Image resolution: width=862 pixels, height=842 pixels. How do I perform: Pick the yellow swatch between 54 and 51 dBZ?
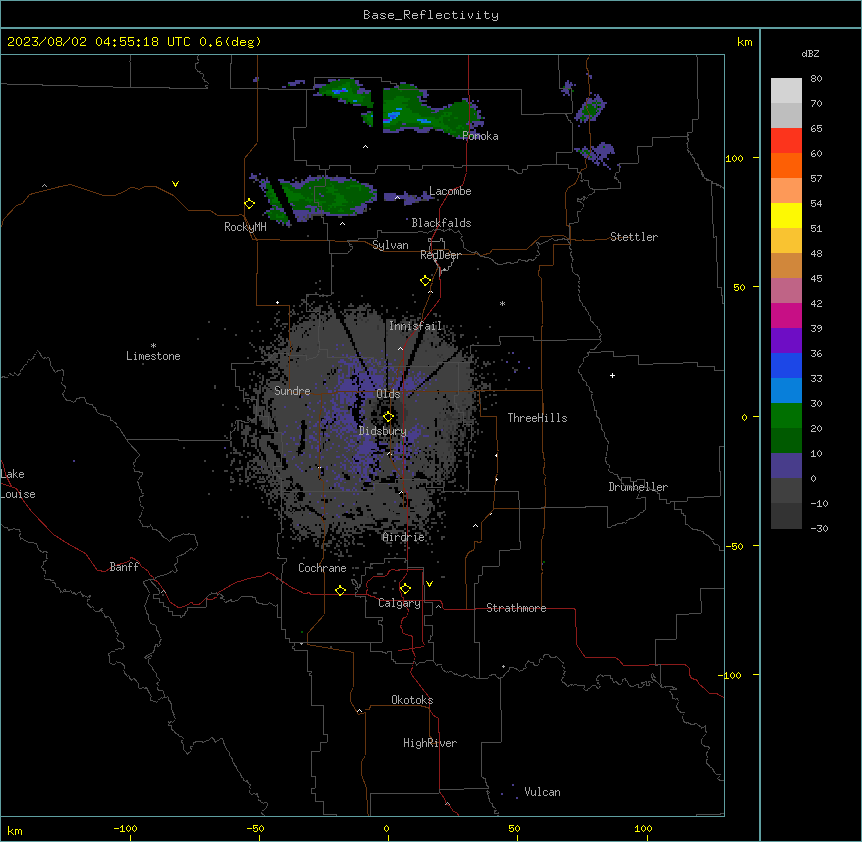tap(786, 215)
